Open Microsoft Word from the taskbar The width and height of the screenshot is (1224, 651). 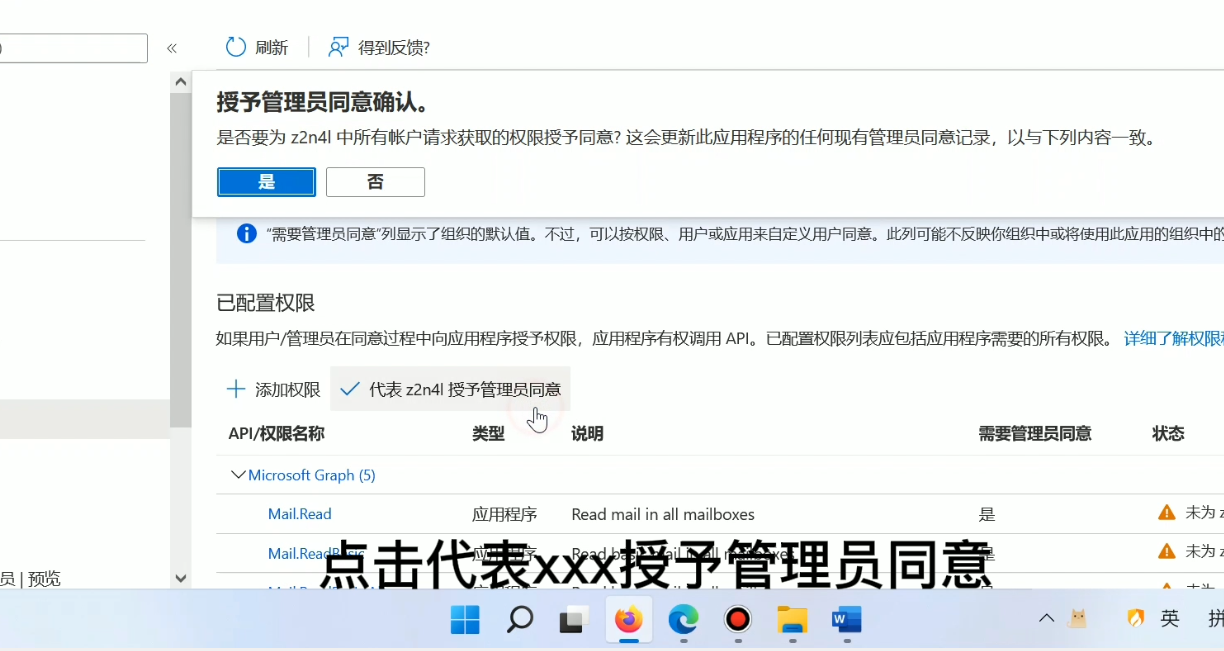[x=846, y=620]
